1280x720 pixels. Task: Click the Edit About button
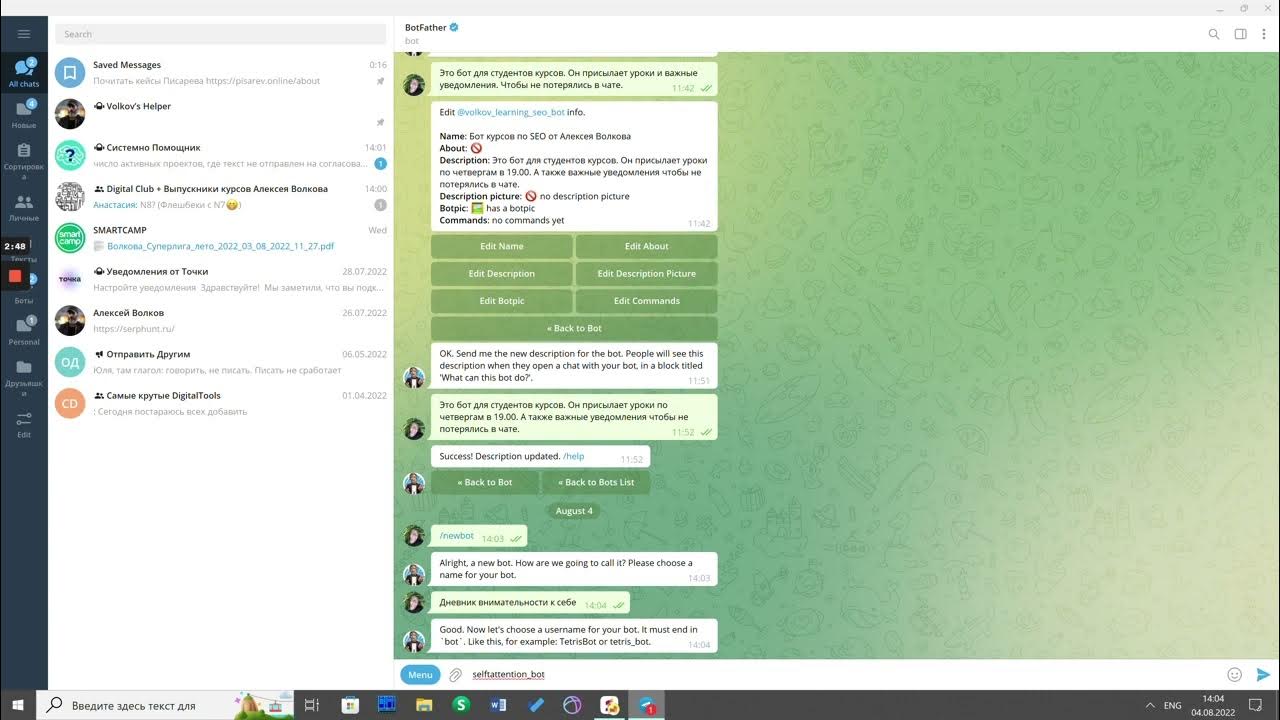647,246
